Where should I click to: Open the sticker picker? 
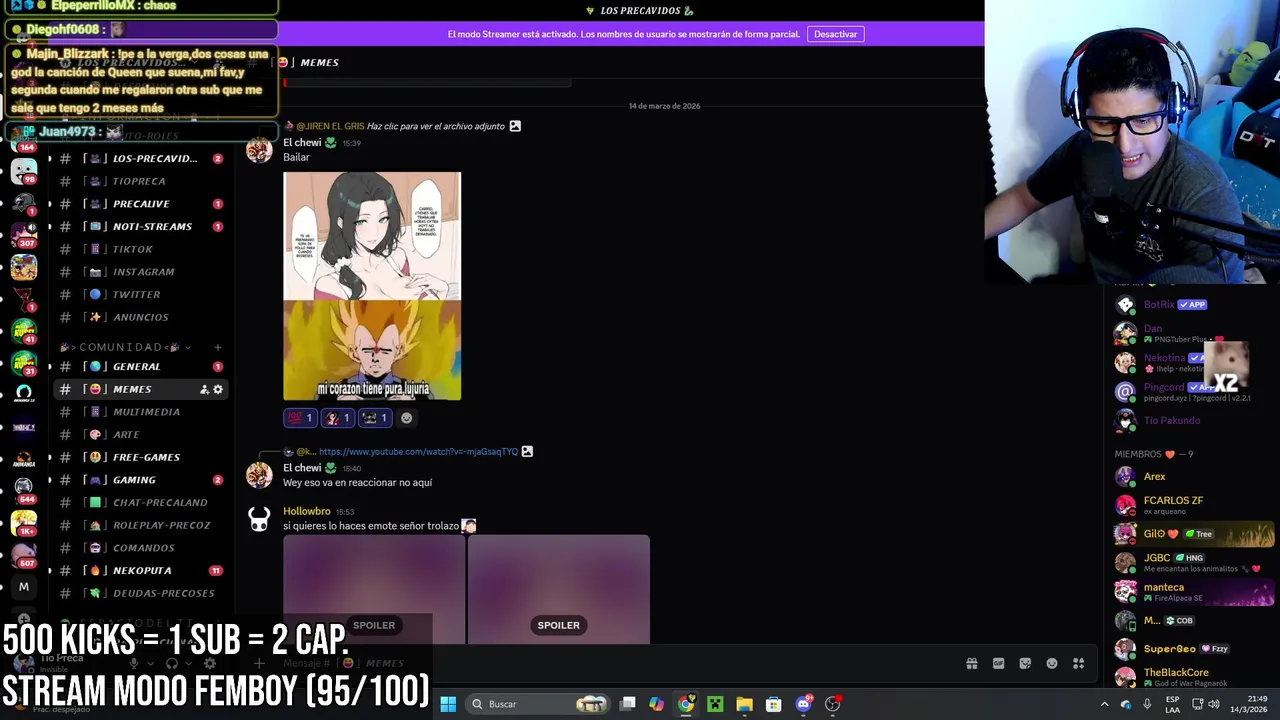(1025, 663)
